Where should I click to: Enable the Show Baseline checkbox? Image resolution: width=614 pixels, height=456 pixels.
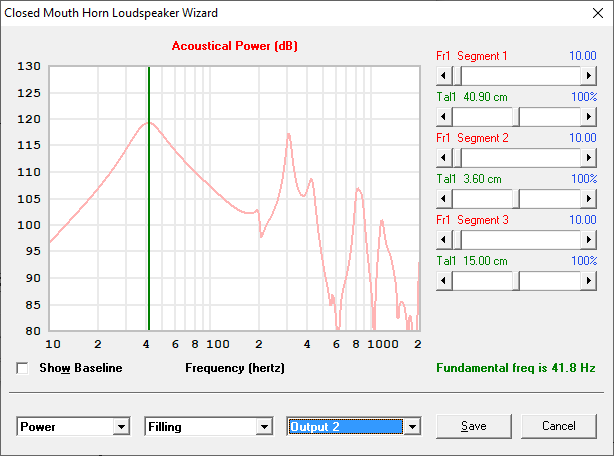click(x=22, y=368)
